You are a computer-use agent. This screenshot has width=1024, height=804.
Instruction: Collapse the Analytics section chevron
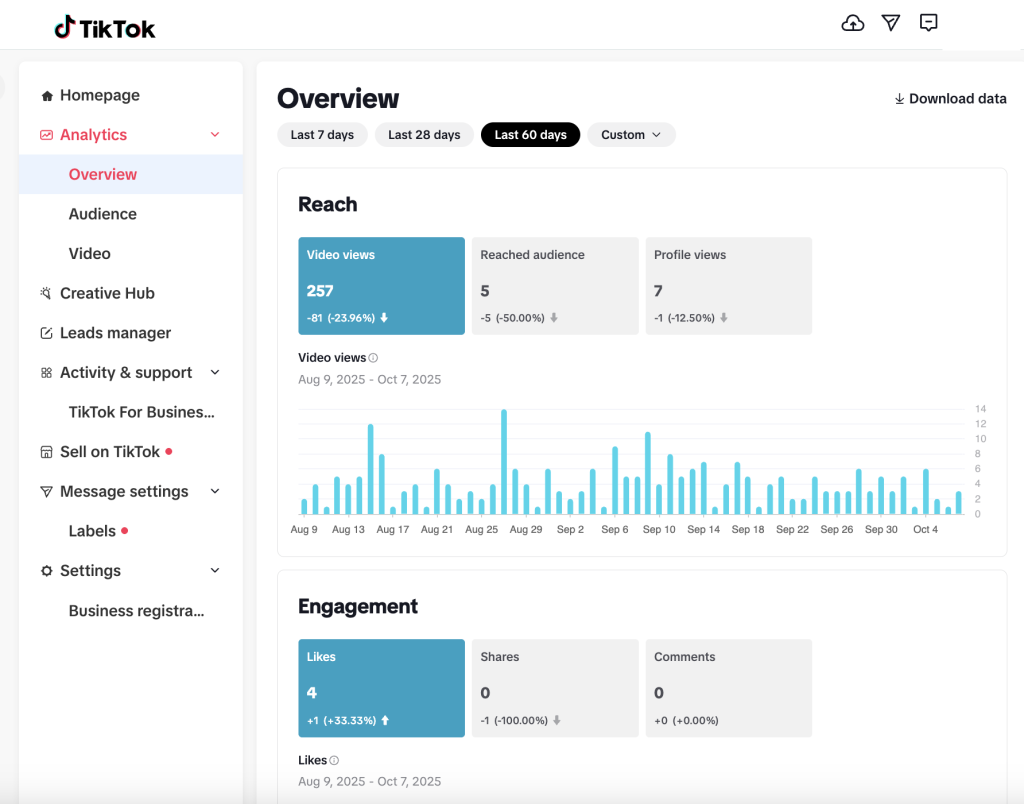(x=215, y=135)
